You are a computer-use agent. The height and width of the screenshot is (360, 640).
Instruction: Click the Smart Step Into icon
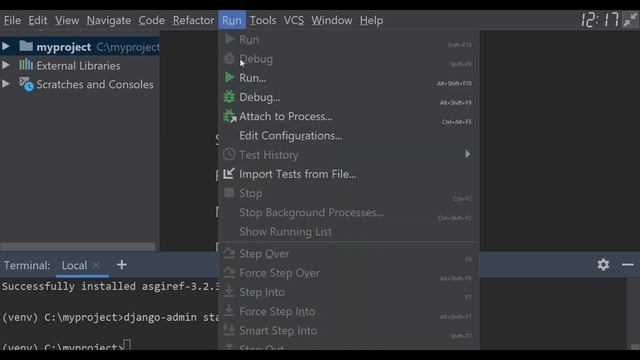tap(229, 329)
